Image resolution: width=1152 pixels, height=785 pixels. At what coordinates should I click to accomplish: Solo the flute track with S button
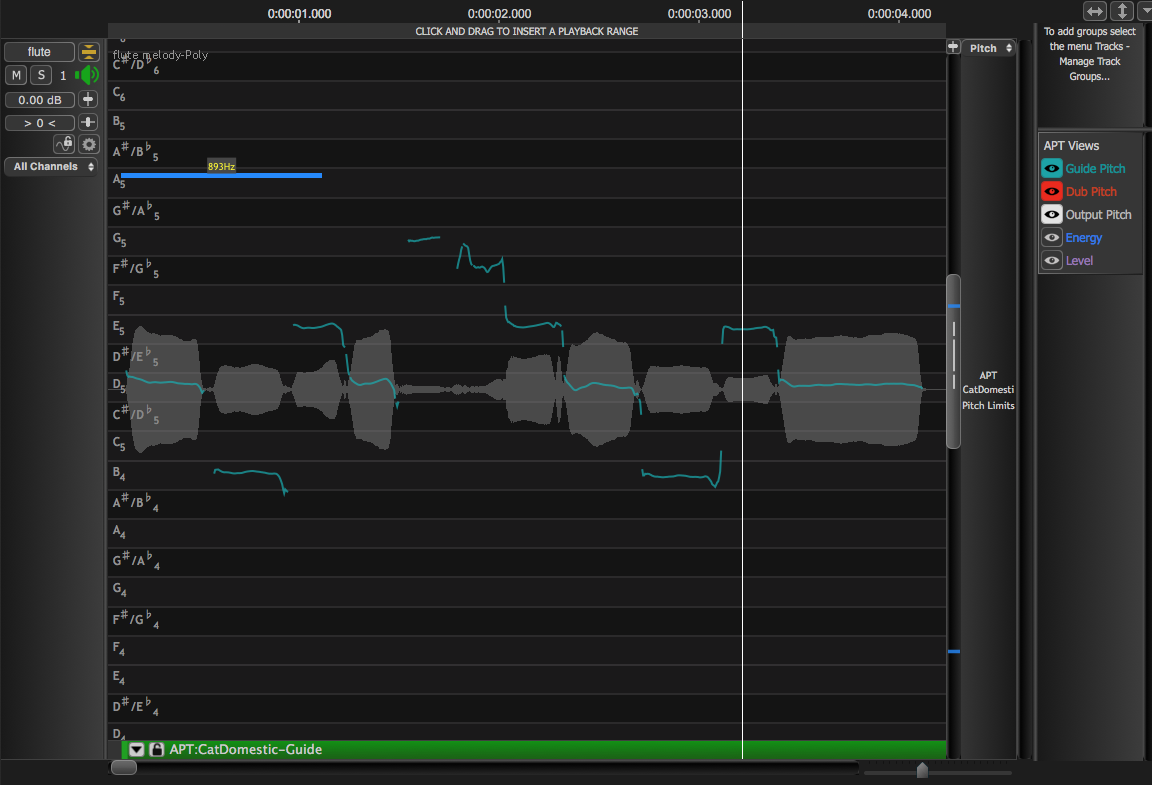click(x=41, y=75)
